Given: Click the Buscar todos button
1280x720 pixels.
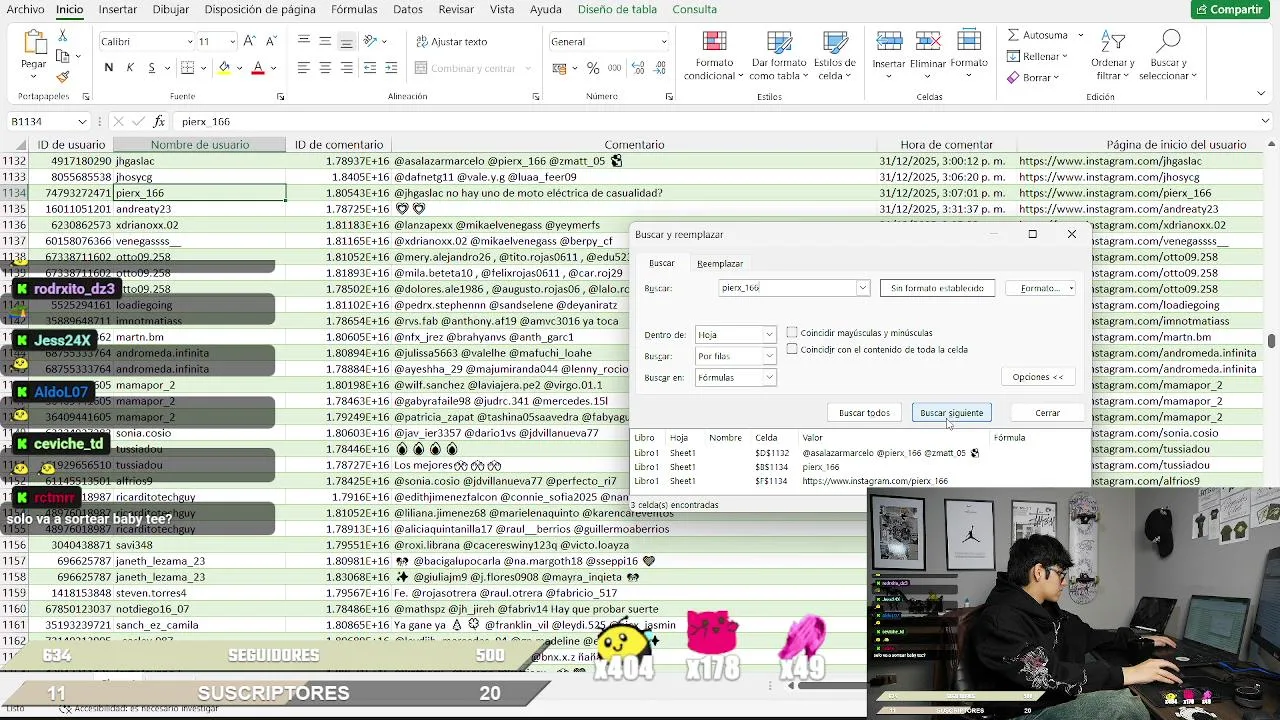Looking at the screenshot, I should coord(864,412).
